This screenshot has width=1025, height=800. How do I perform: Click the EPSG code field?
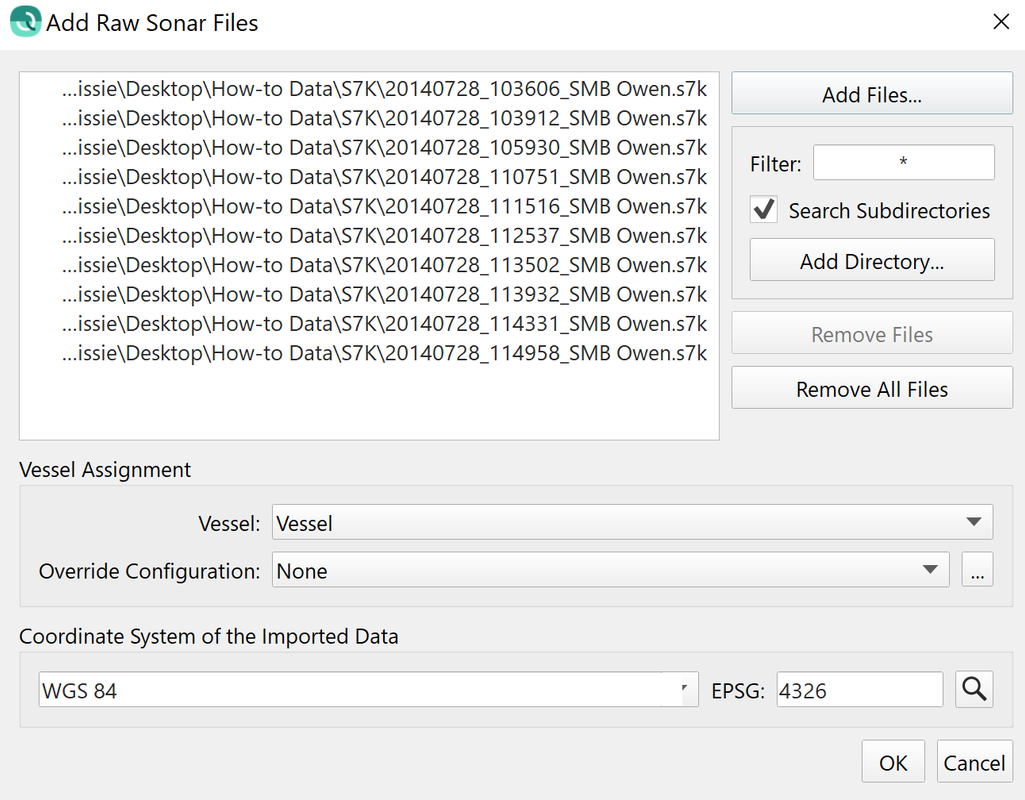coord(859,690)
